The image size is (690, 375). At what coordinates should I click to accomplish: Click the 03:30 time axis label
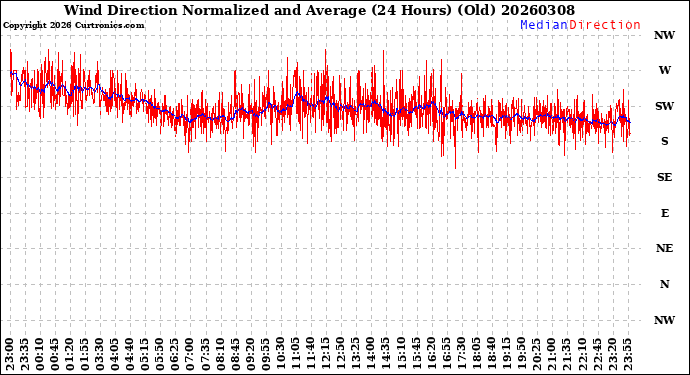[100, 355]
